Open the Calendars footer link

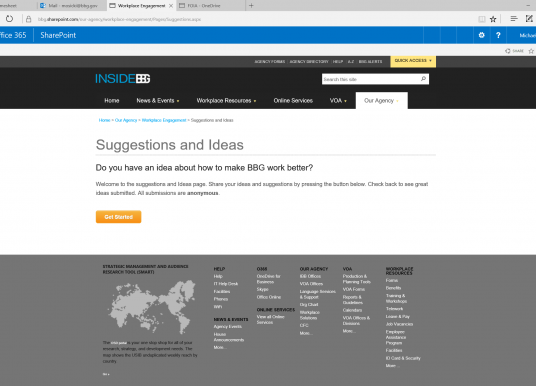(x=352, y=310)
